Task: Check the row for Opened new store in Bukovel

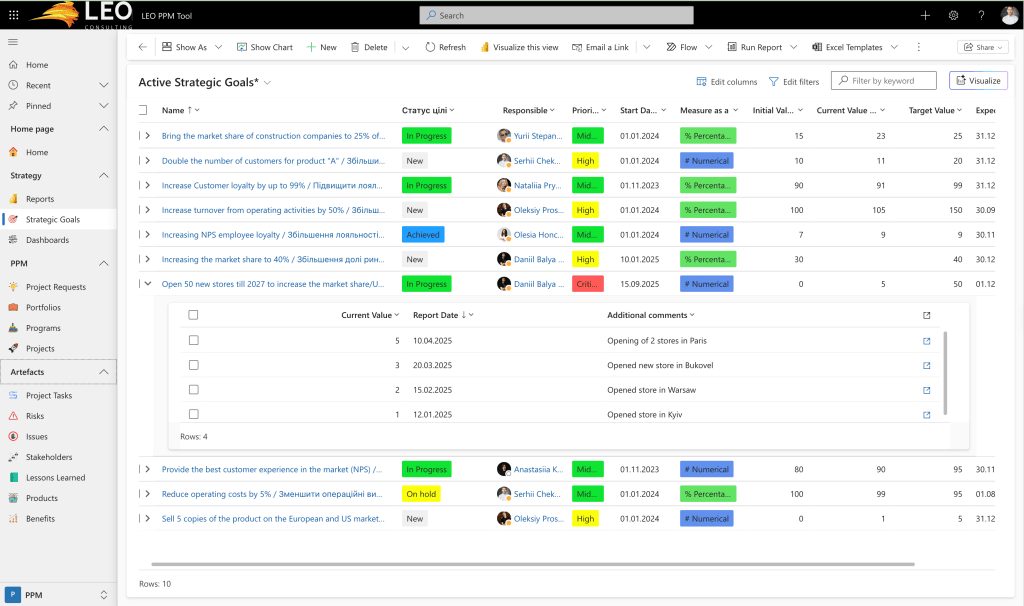Action: [x=194, y=365]
